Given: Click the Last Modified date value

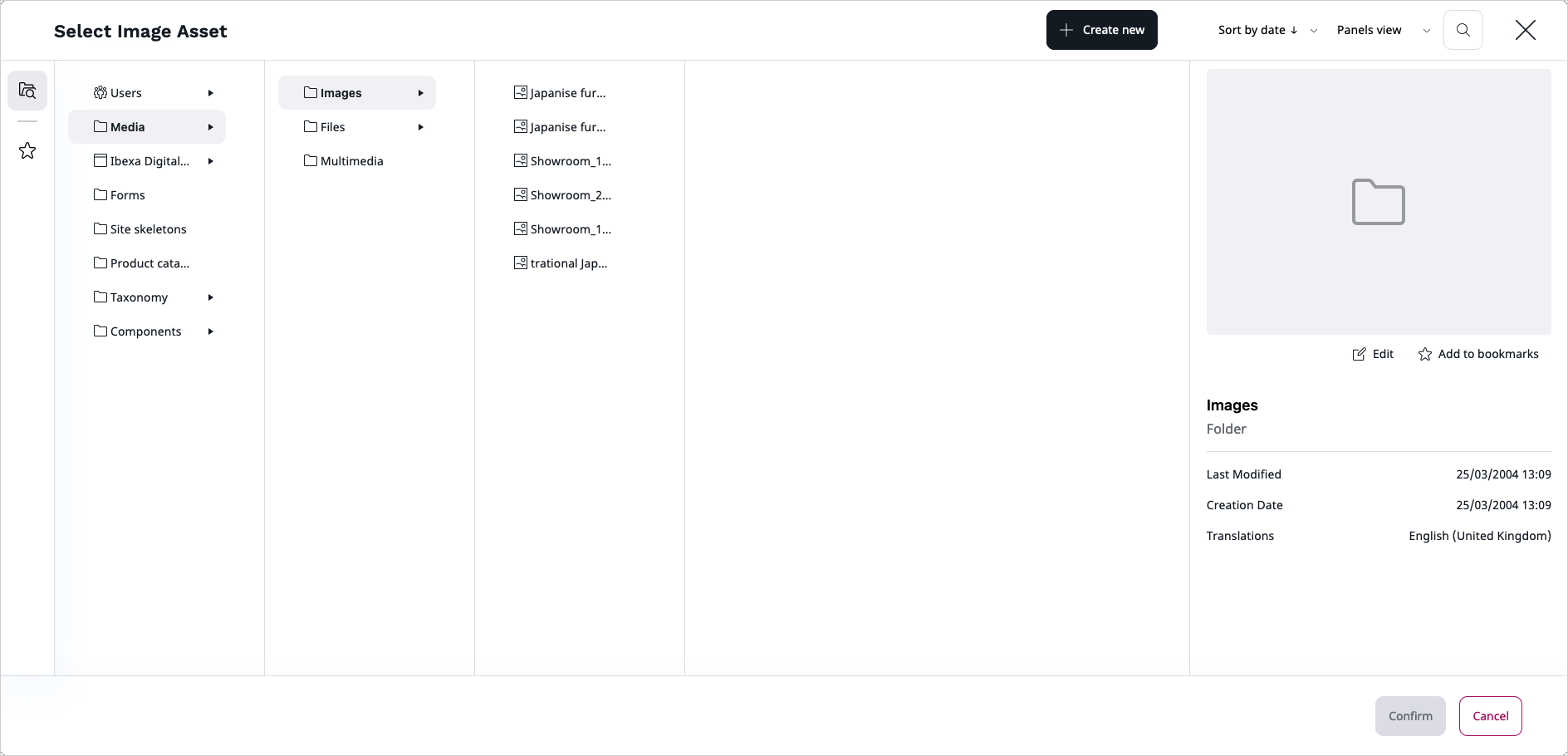Looking at the screenshot, I should (x=1503, y=474).
